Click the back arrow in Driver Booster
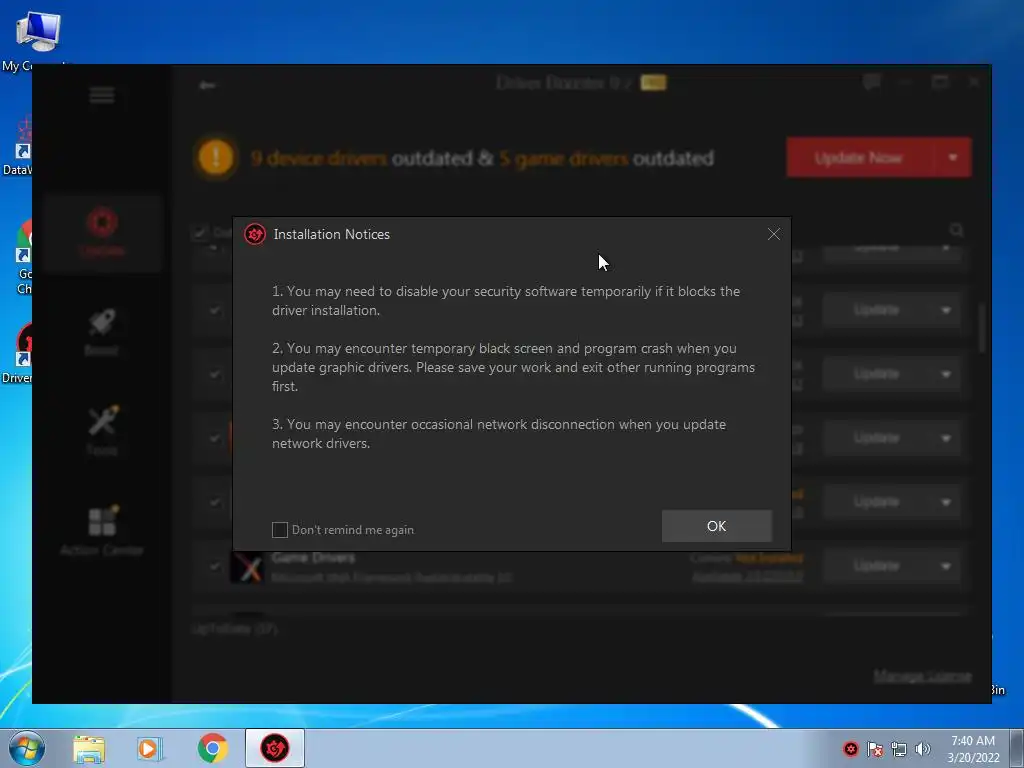The image size is (1024, 768). 207,85
